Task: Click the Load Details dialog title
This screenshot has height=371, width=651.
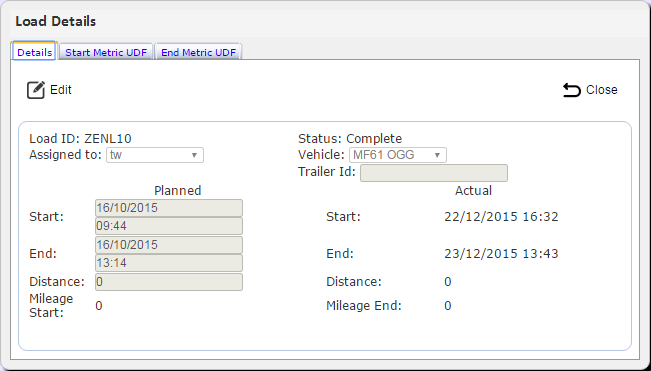Action: click(x=56, y=21)
